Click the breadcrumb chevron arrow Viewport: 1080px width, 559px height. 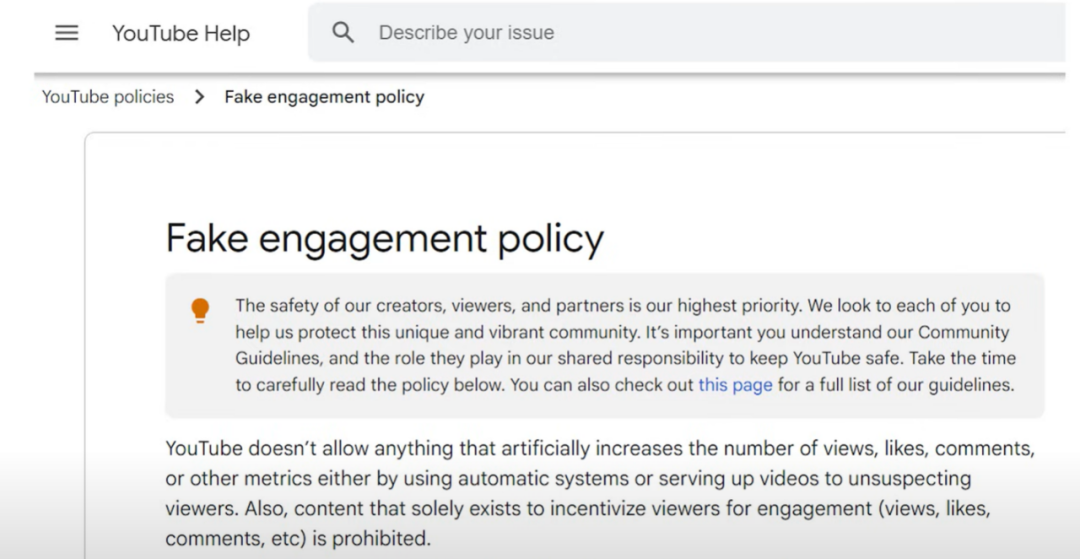199,97
